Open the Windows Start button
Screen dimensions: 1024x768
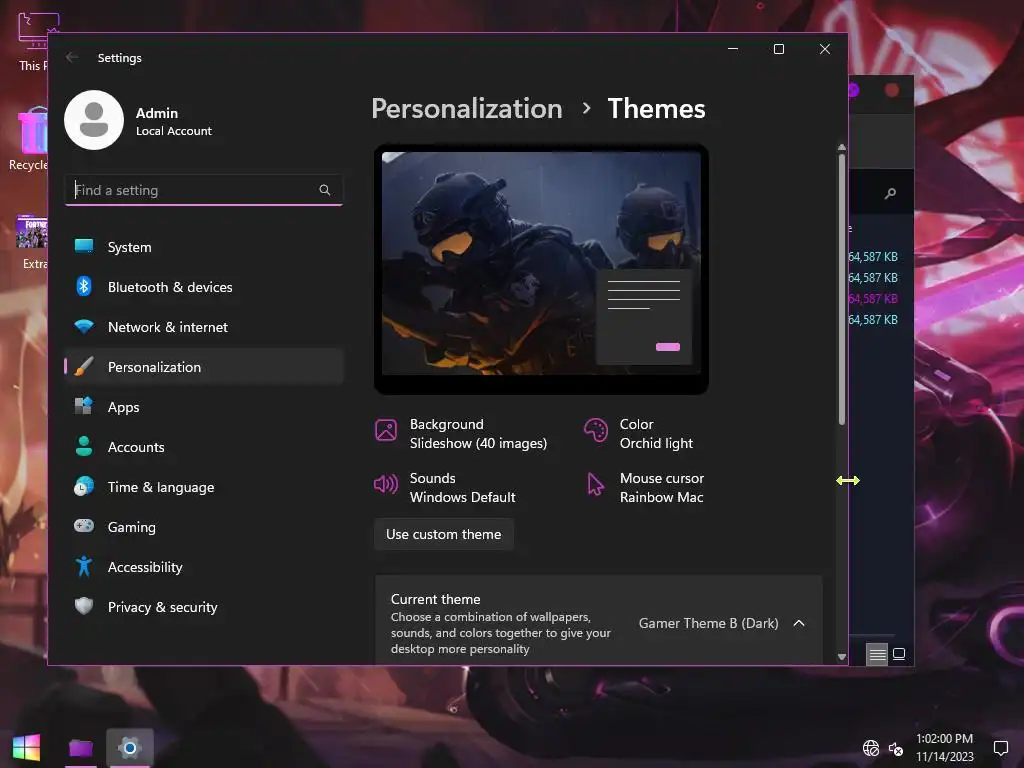pyautogui.click(x=26, y=748)
